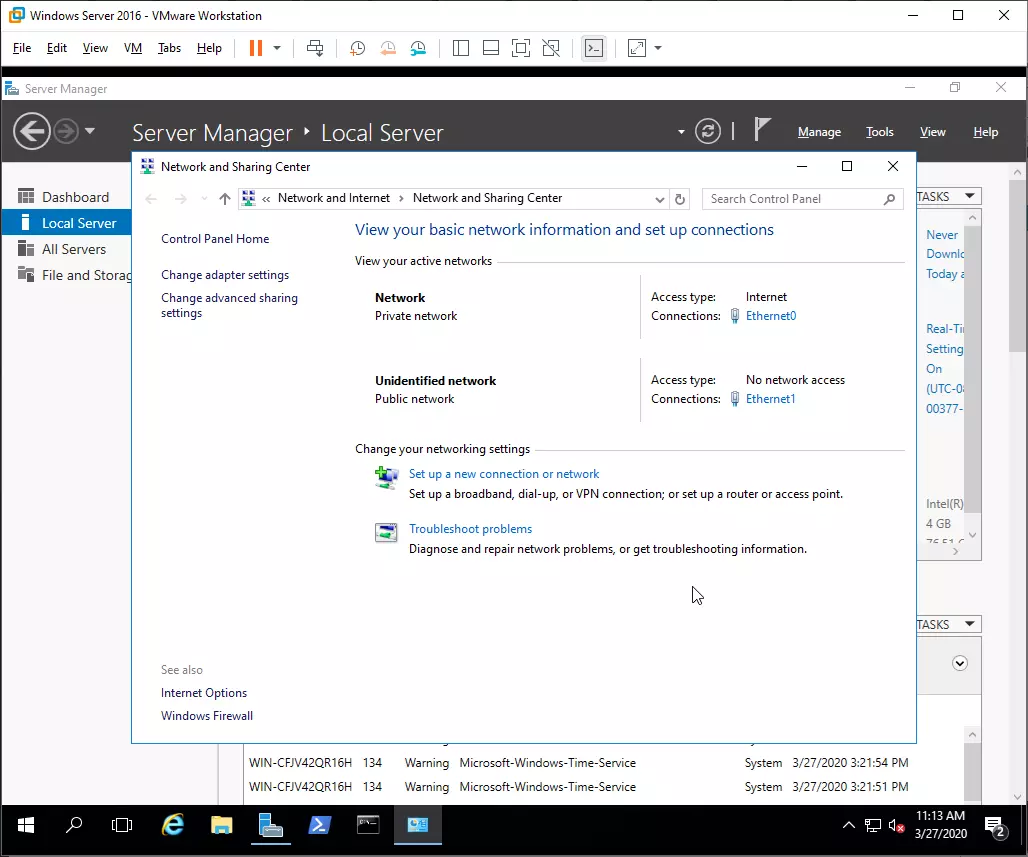Open Server Manager notifications flag
1028x857 pixels.
761,129
